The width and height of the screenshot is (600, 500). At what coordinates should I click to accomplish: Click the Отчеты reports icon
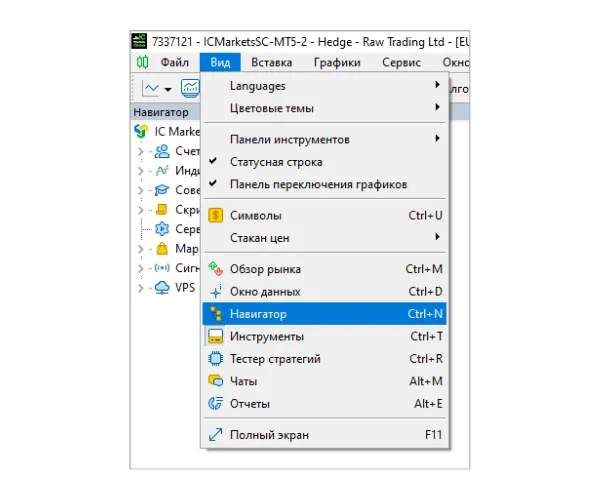(214, 404)
